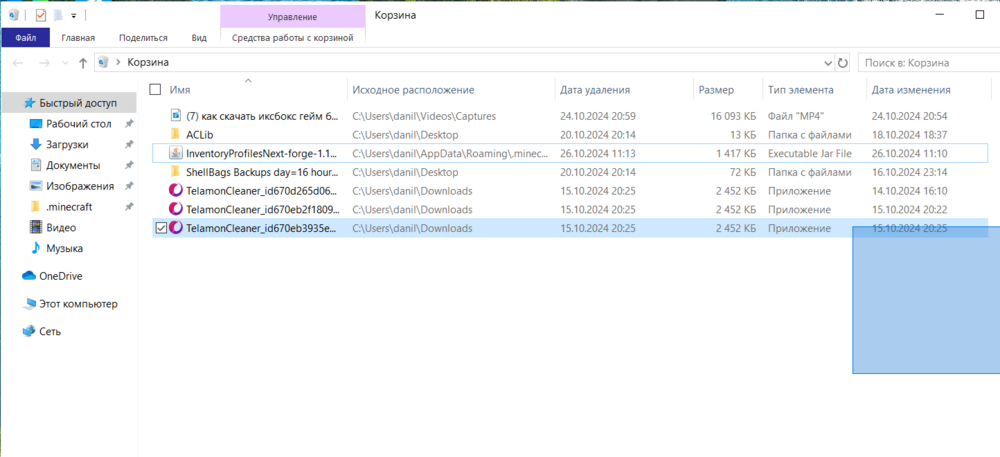Viewport: 1000px width, 457px height.
Task: Open the Файл ribbon tab
Action: (26, 38)
